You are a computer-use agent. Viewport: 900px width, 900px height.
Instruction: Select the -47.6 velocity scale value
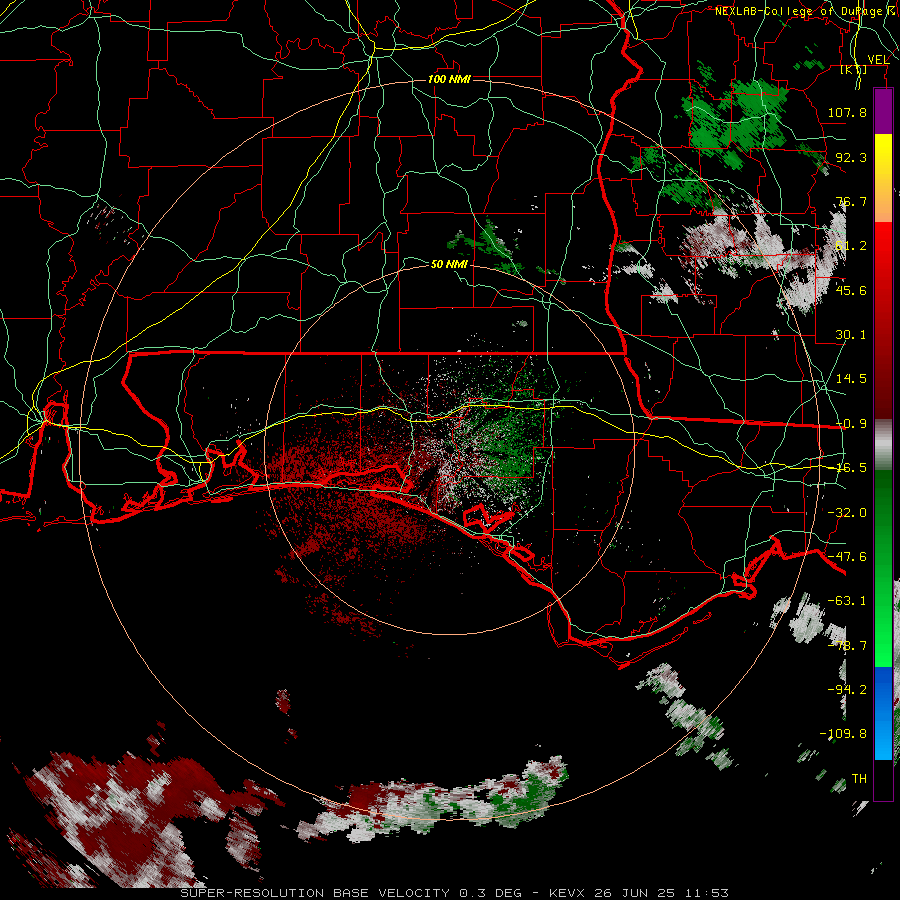pos(847,557)
